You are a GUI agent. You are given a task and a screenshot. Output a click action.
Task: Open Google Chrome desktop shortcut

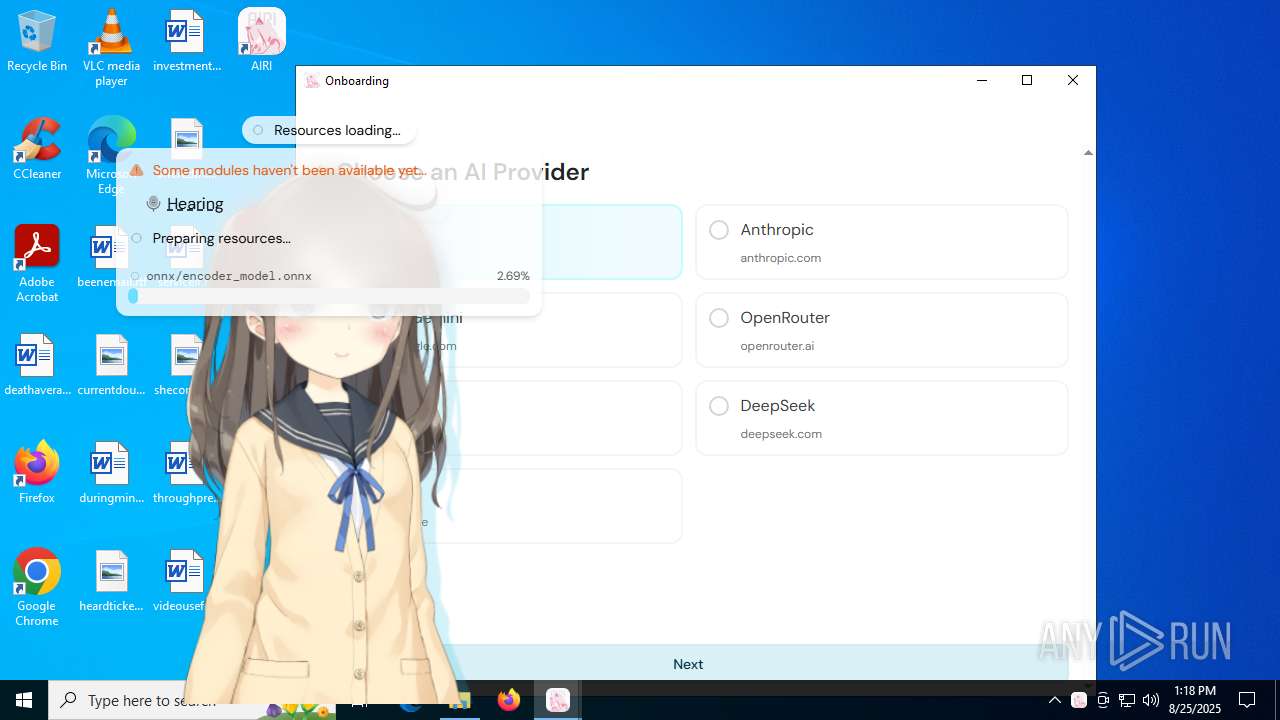coord(37,588)
